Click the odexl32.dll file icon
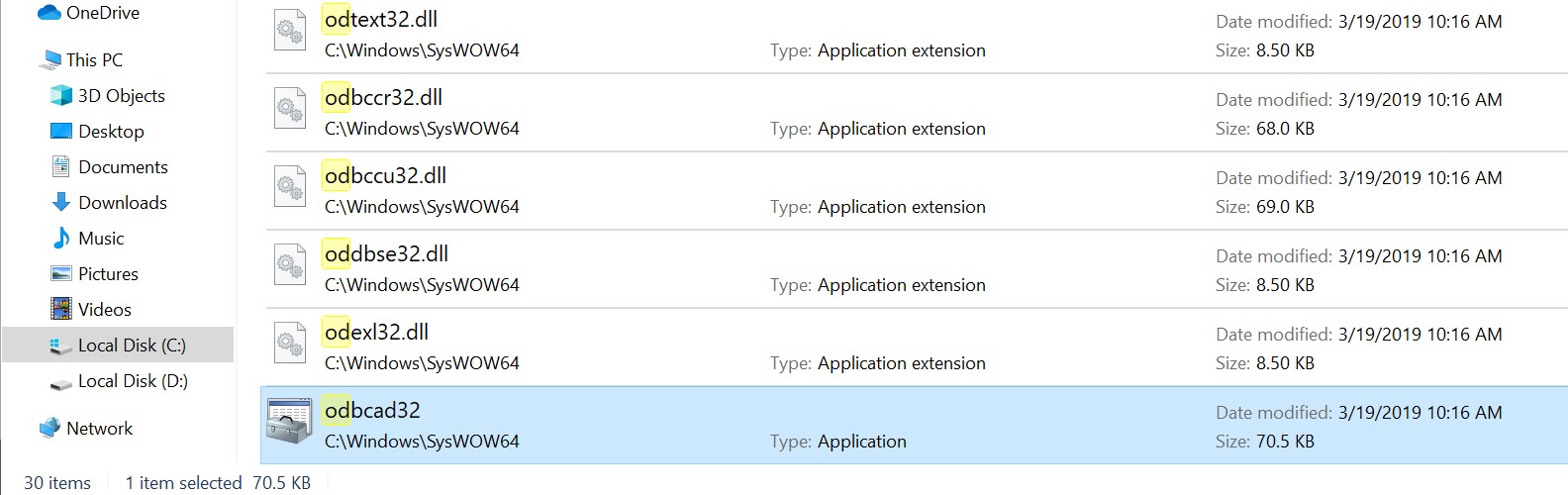The image size is (1568, 495). [x=290, y=343]
